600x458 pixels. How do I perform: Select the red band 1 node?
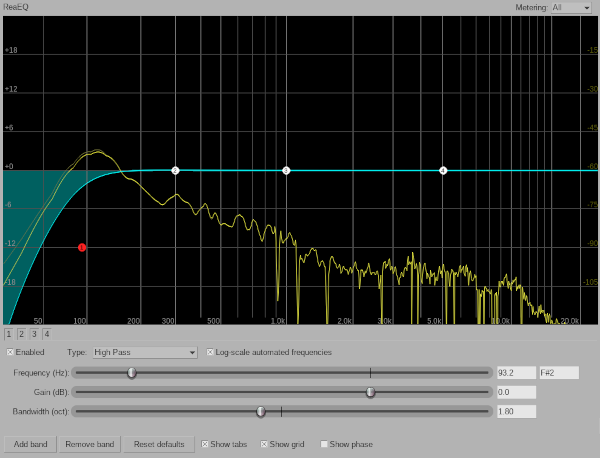(82, 247)
